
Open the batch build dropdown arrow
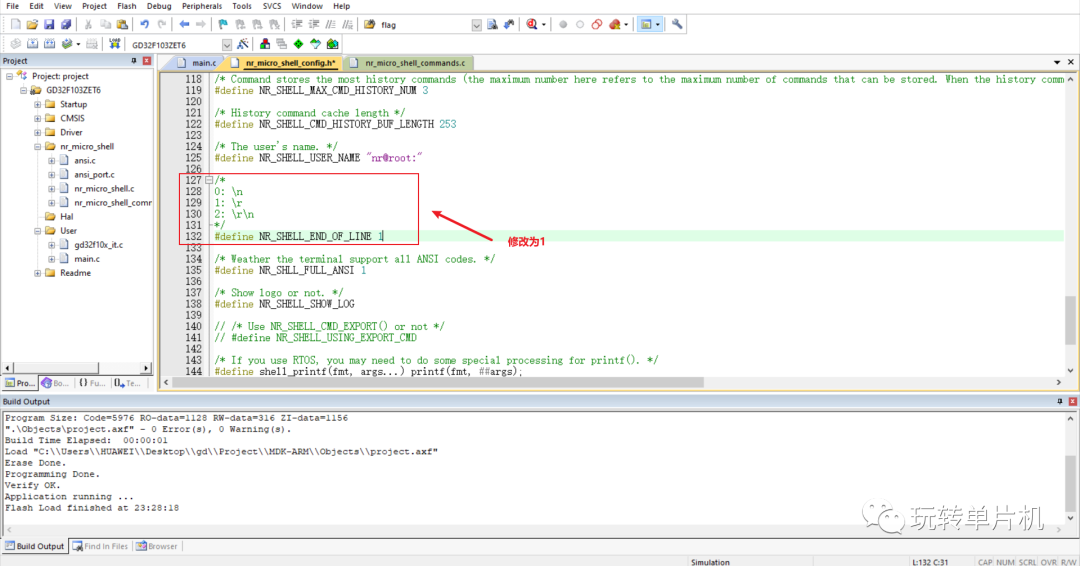tap(78, 45)
